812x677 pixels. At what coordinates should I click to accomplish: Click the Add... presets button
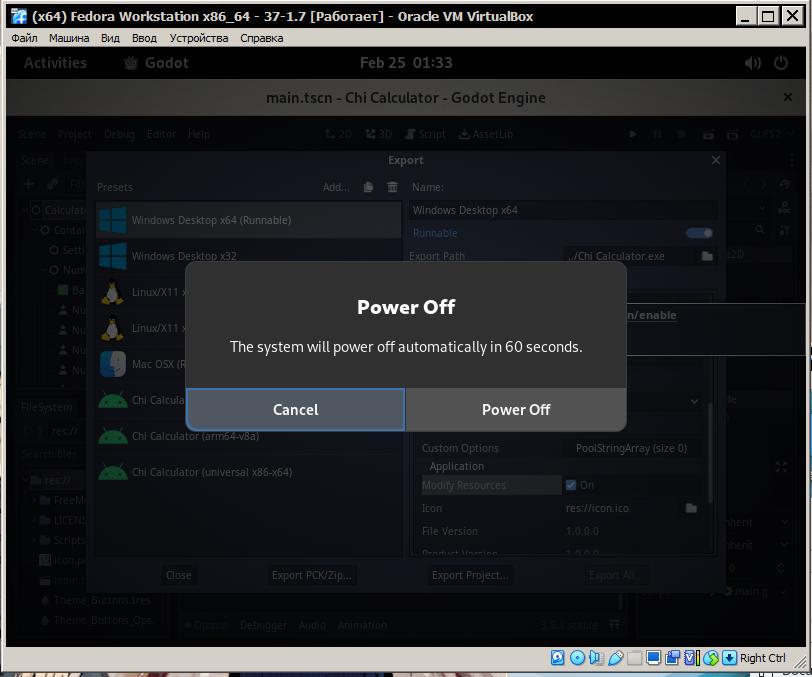336,187
